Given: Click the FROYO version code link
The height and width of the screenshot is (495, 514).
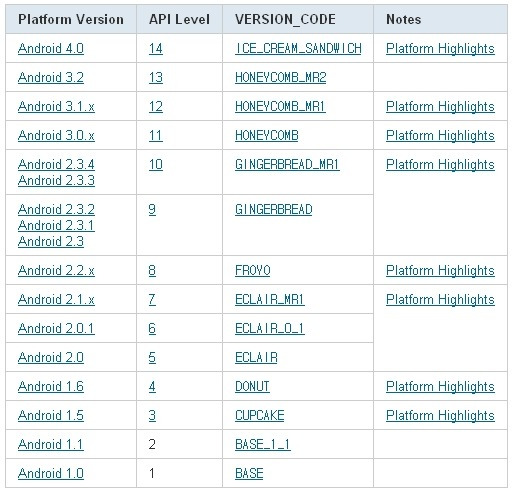Looking at the screenshot, I should tap(253, 270).
